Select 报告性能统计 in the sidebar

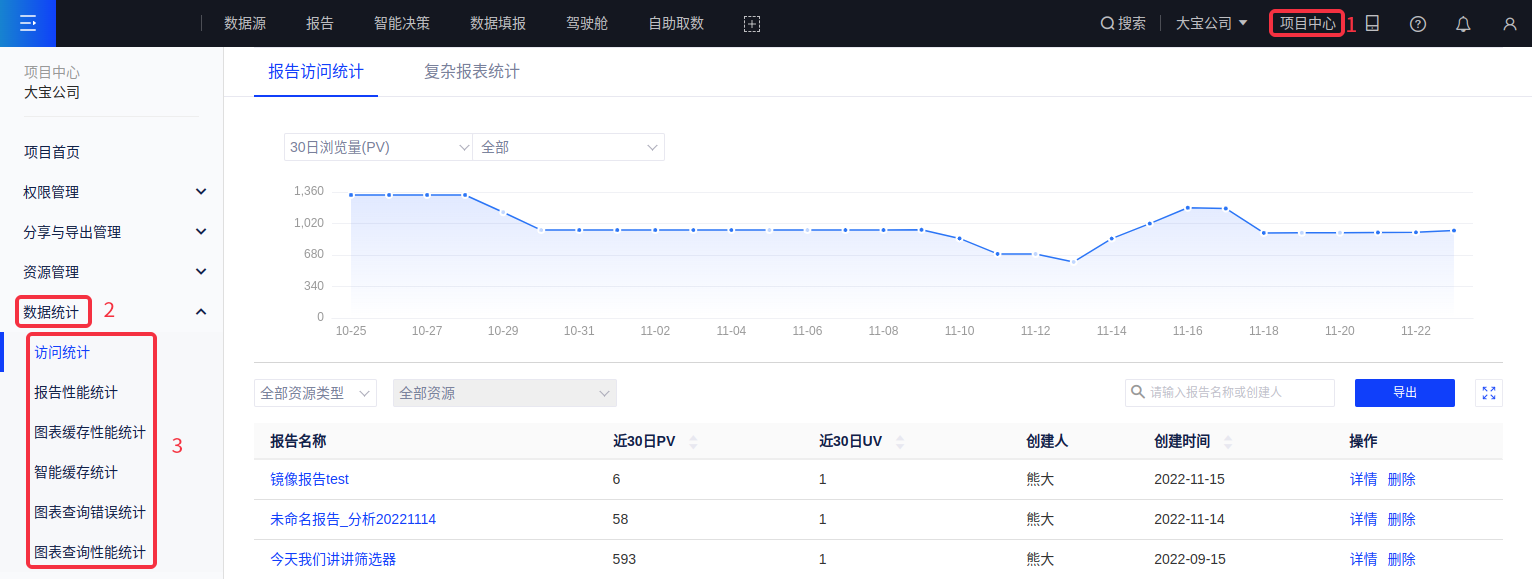tap(76, 392)
